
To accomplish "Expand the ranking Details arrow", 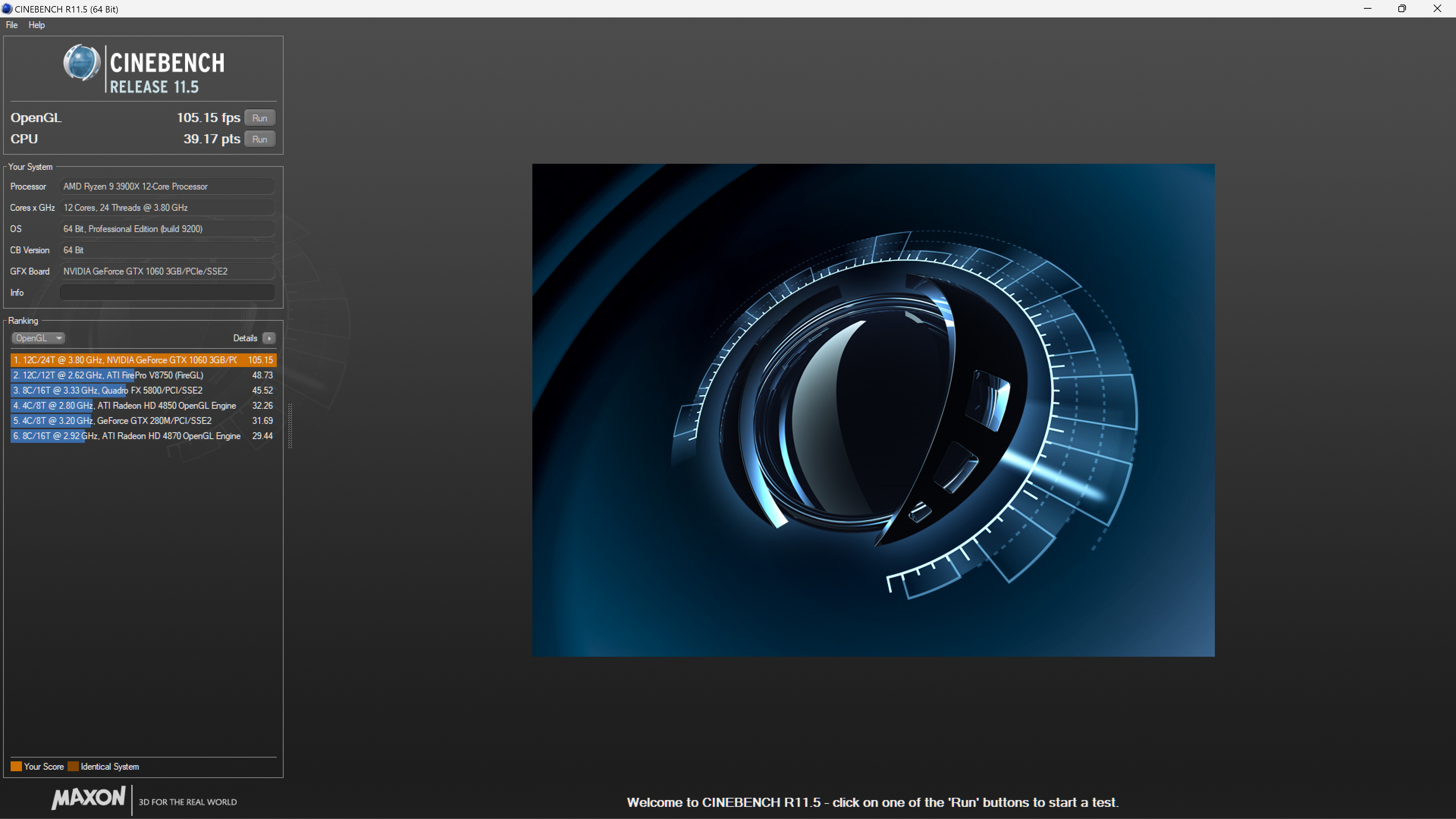I will [x=269, y=338].
